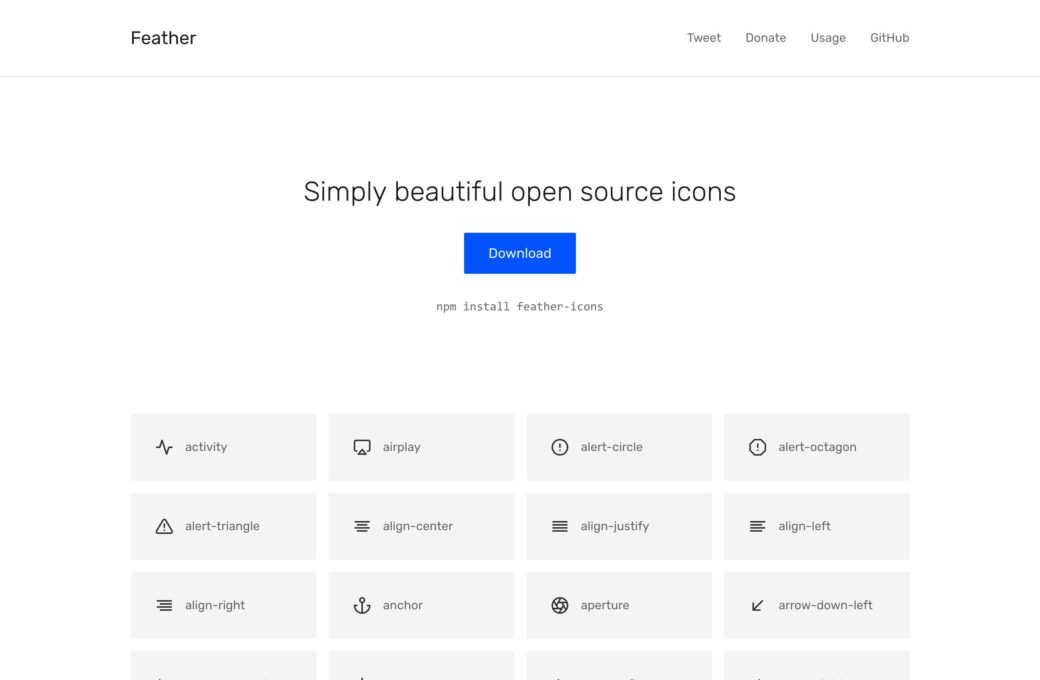Click the arrow-down-left icon

point(817,605)
